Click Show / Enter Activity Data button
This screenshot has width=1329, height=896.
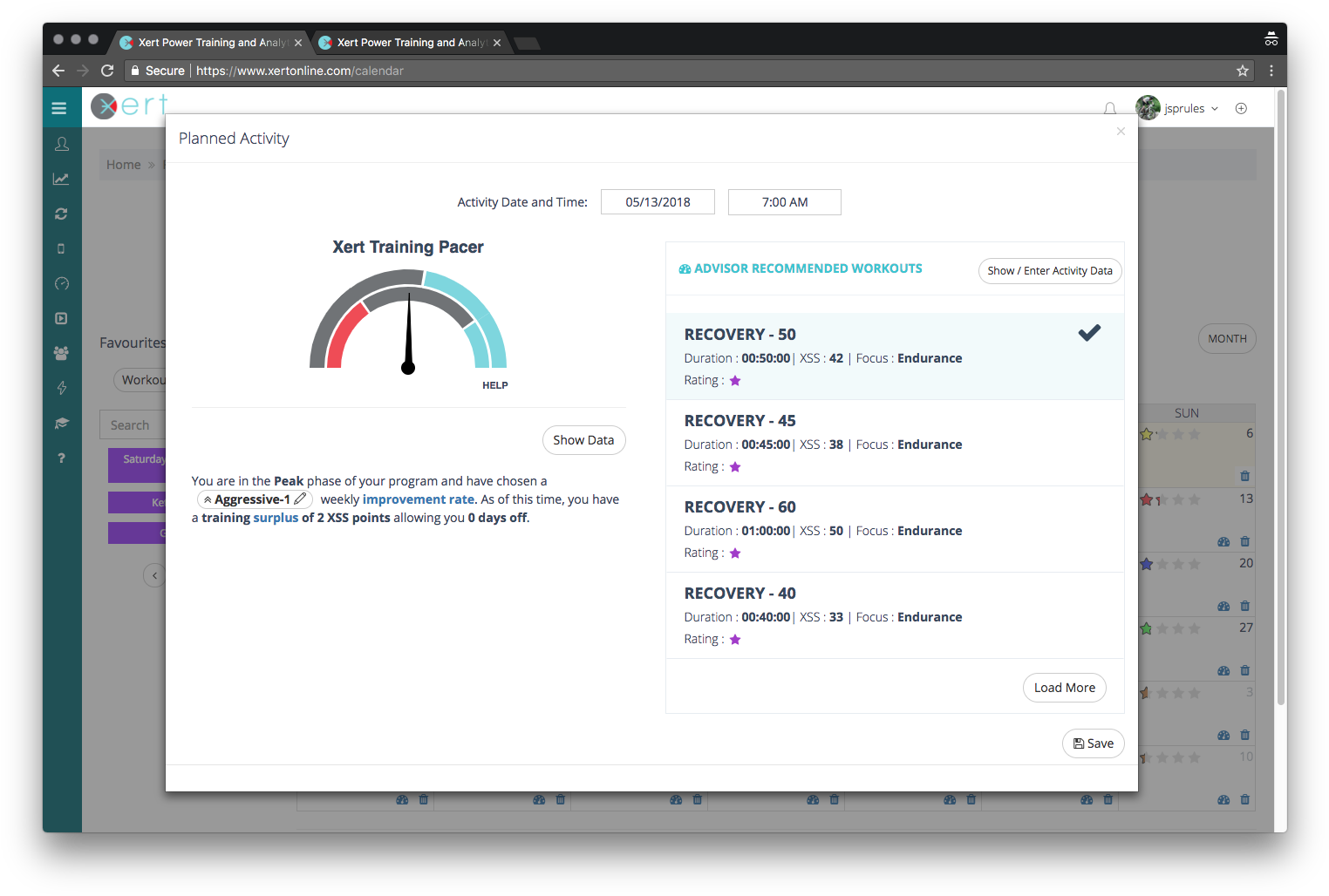(x=1050, y=271)
